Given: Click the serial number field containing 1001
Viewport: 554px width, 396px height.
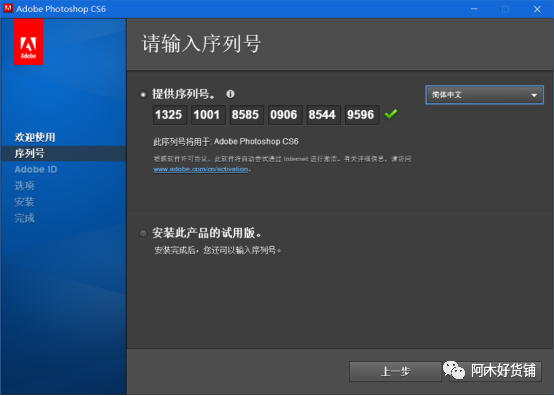Looking at the screenshot, I should (208, 115).
